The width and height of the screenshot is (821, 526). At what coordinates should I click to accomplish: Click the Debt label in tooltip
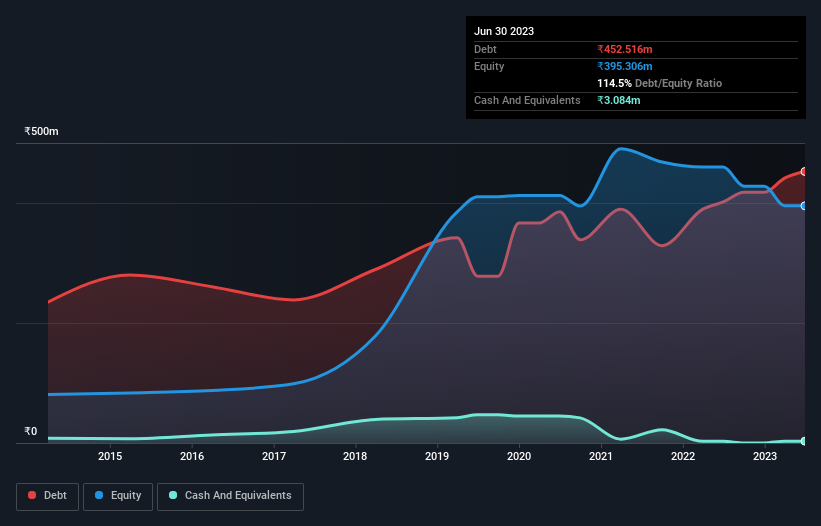[485, 49]
